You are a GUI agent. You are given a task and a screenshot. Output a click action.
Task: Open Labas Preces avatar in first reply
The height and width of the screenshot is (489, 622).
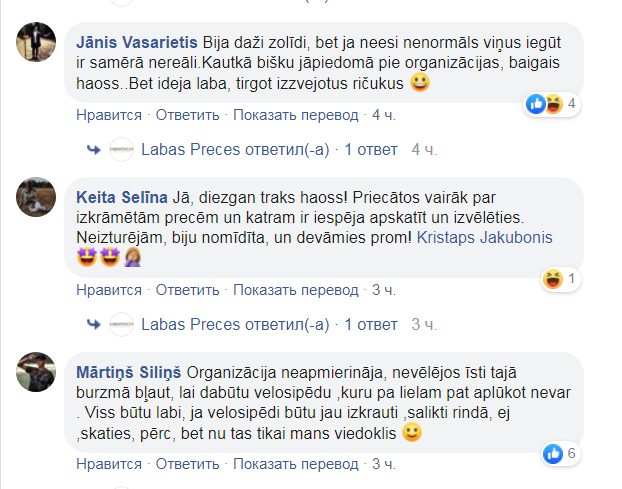click(x=121, y=150)
